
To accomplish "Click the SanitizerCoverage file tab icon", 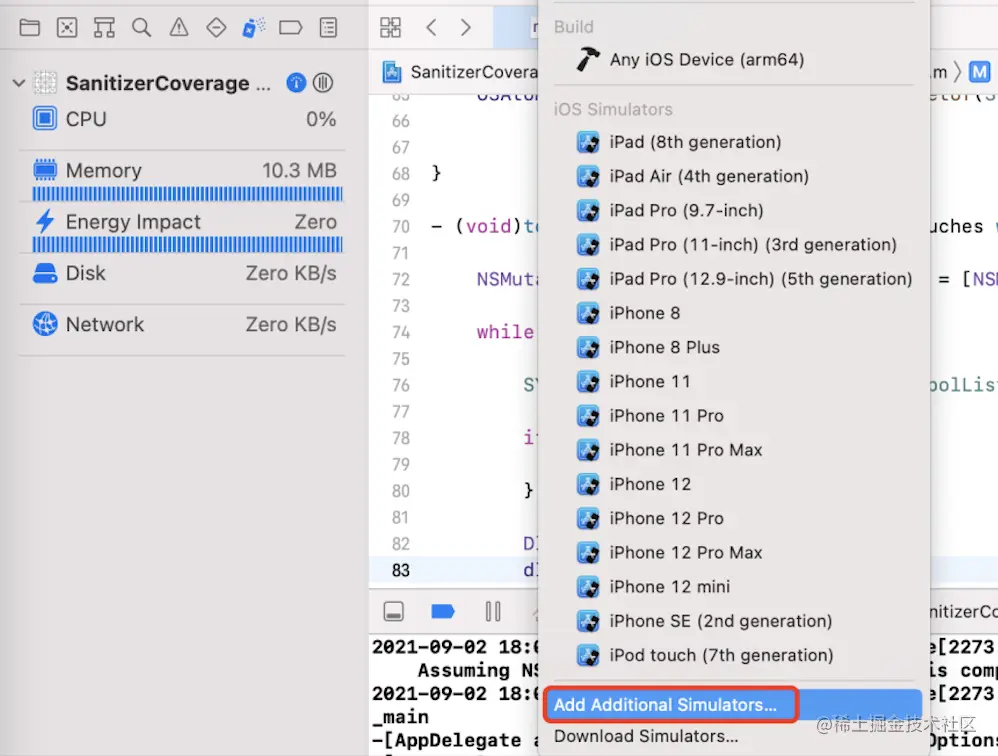I will (x=391, y=72).
